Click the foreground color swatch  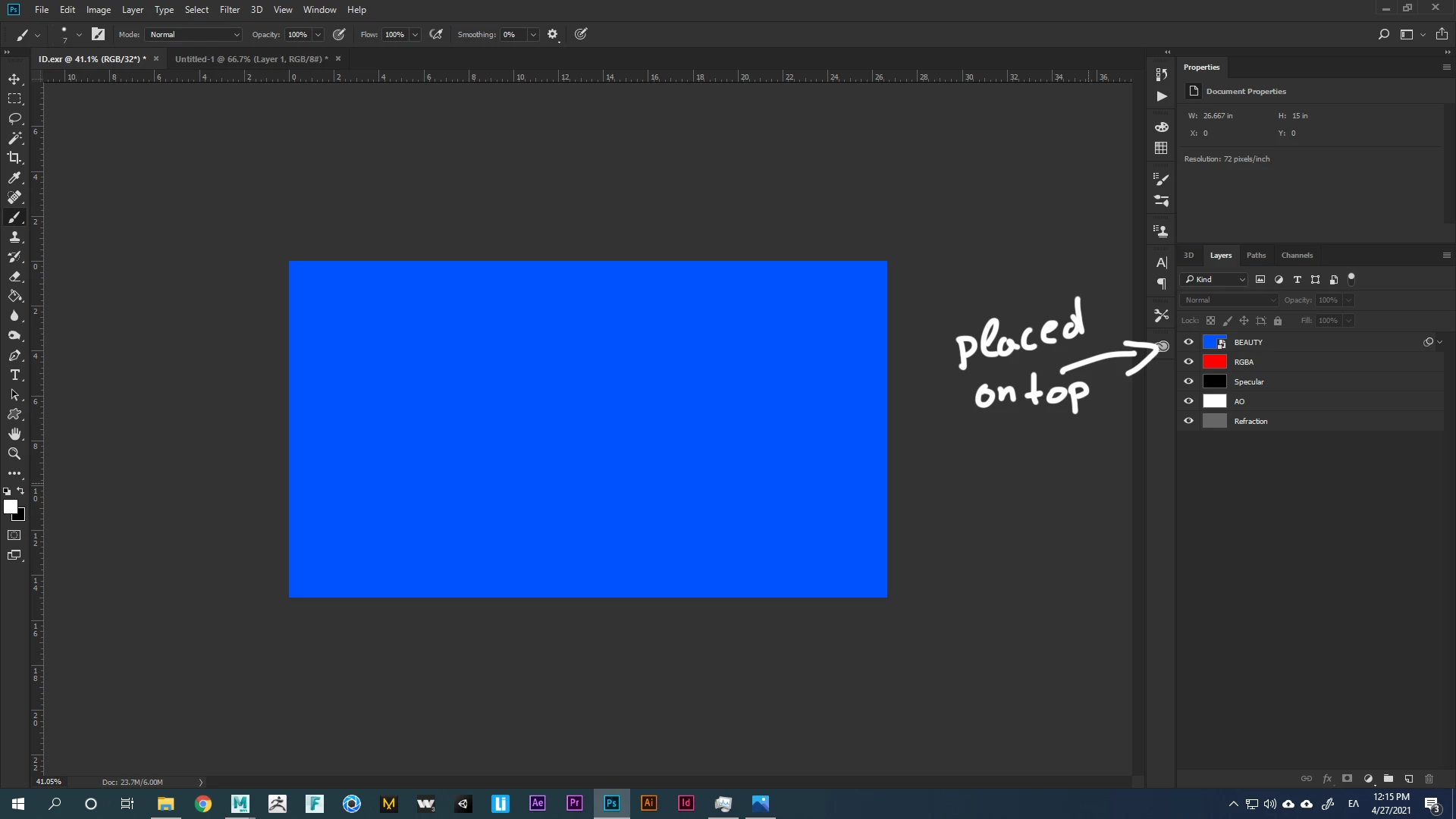[x=11, y=507]
